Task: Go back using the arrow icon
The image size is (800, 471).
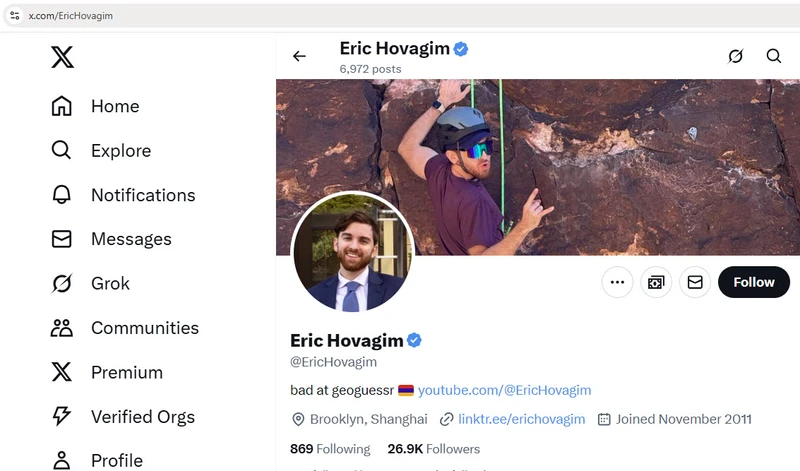Action: [x=299, y=56]
